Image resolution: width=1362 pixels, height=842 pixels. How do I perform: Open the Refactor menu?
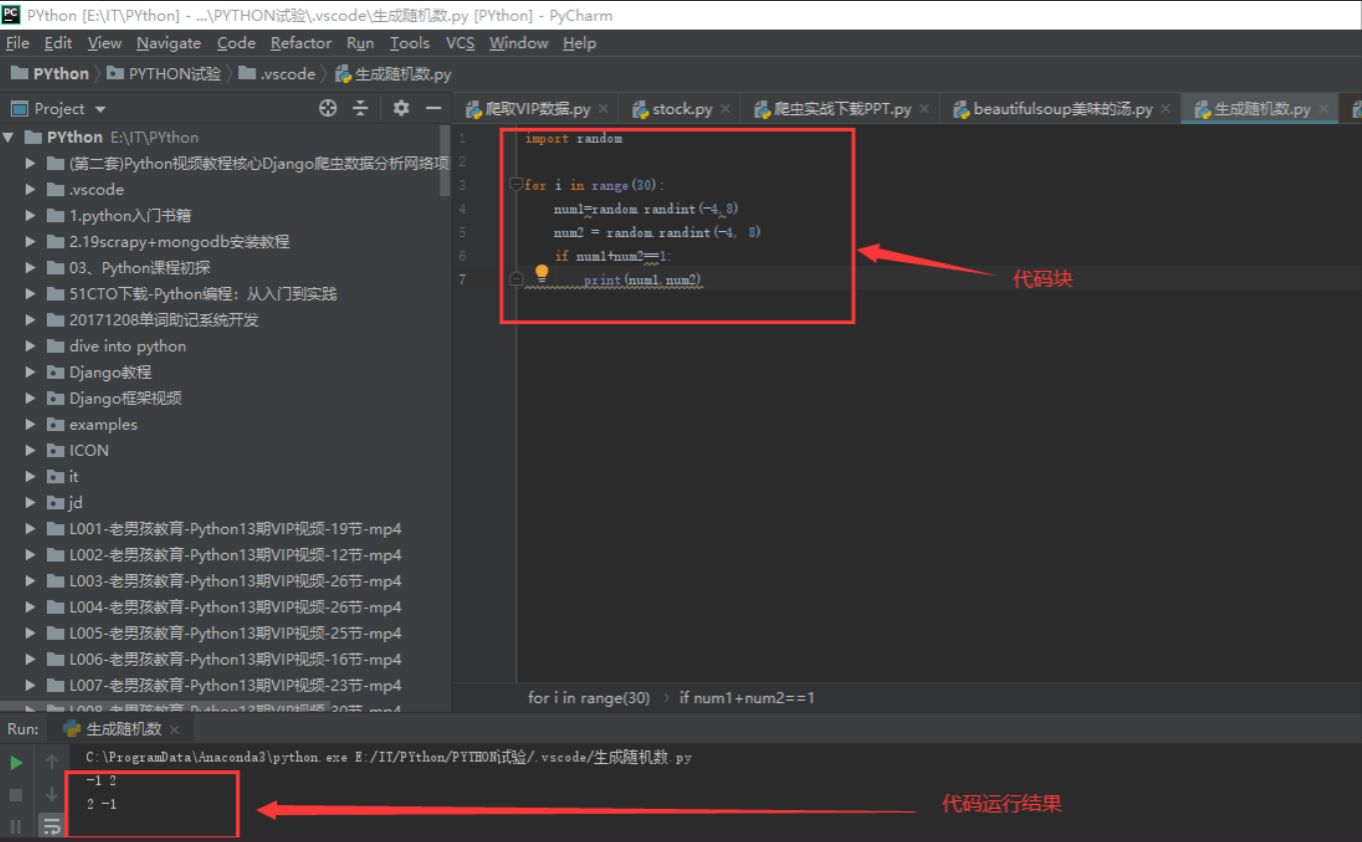pyautogui.click(x=301, y=43)
